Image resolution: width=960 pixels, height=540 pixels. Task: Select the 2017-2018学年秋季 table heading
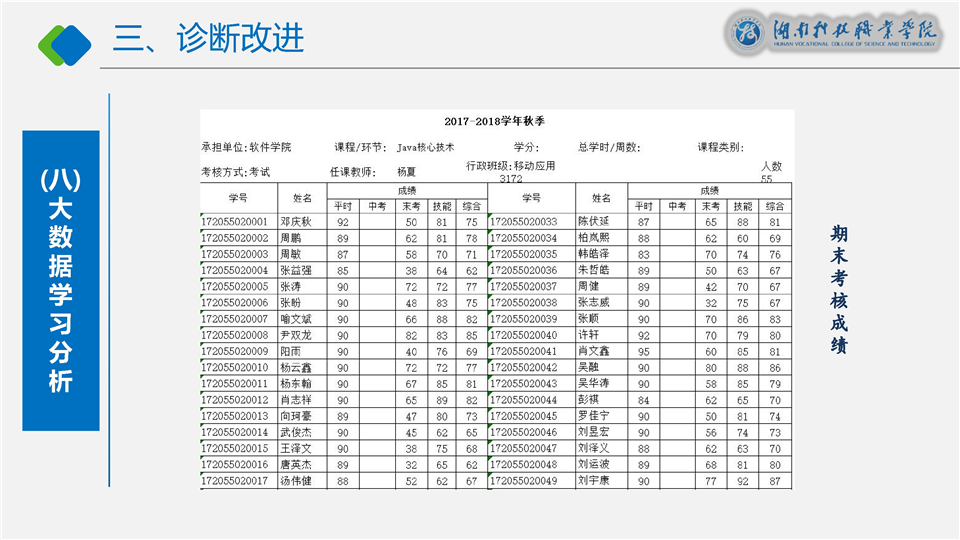(495, 121)
